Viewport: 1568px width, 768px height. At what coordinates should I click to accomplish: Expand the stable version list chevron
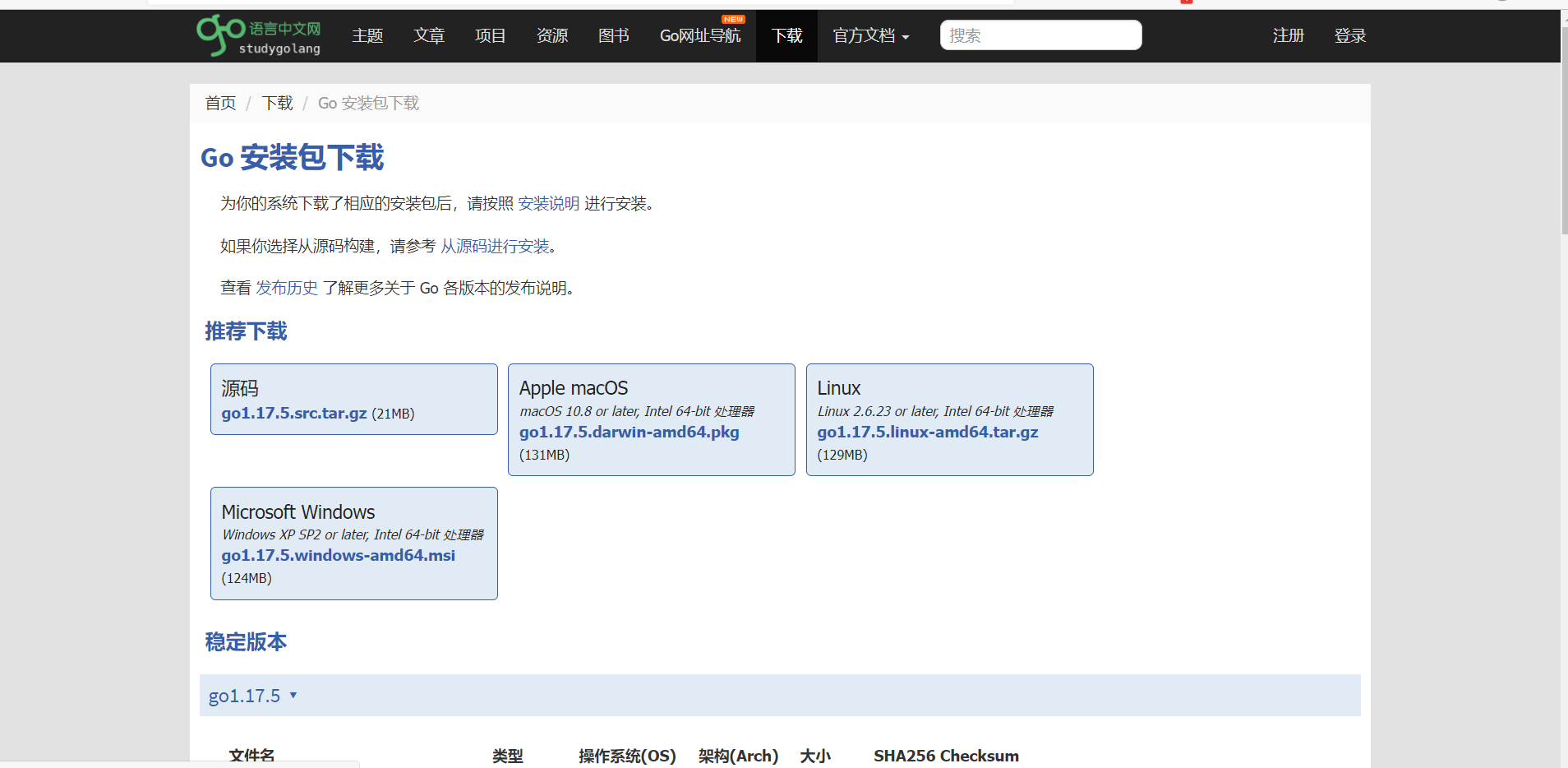click(x=293, y=696)
